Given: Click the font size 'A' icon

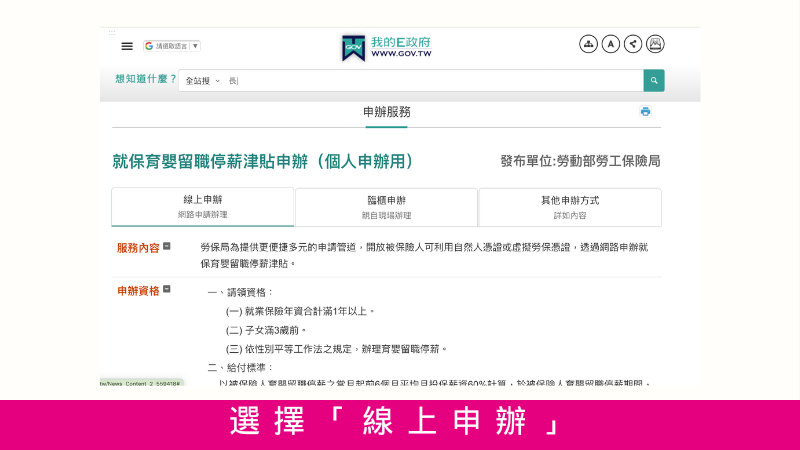Looking at the screenshot, I should [x=611, y=44].
